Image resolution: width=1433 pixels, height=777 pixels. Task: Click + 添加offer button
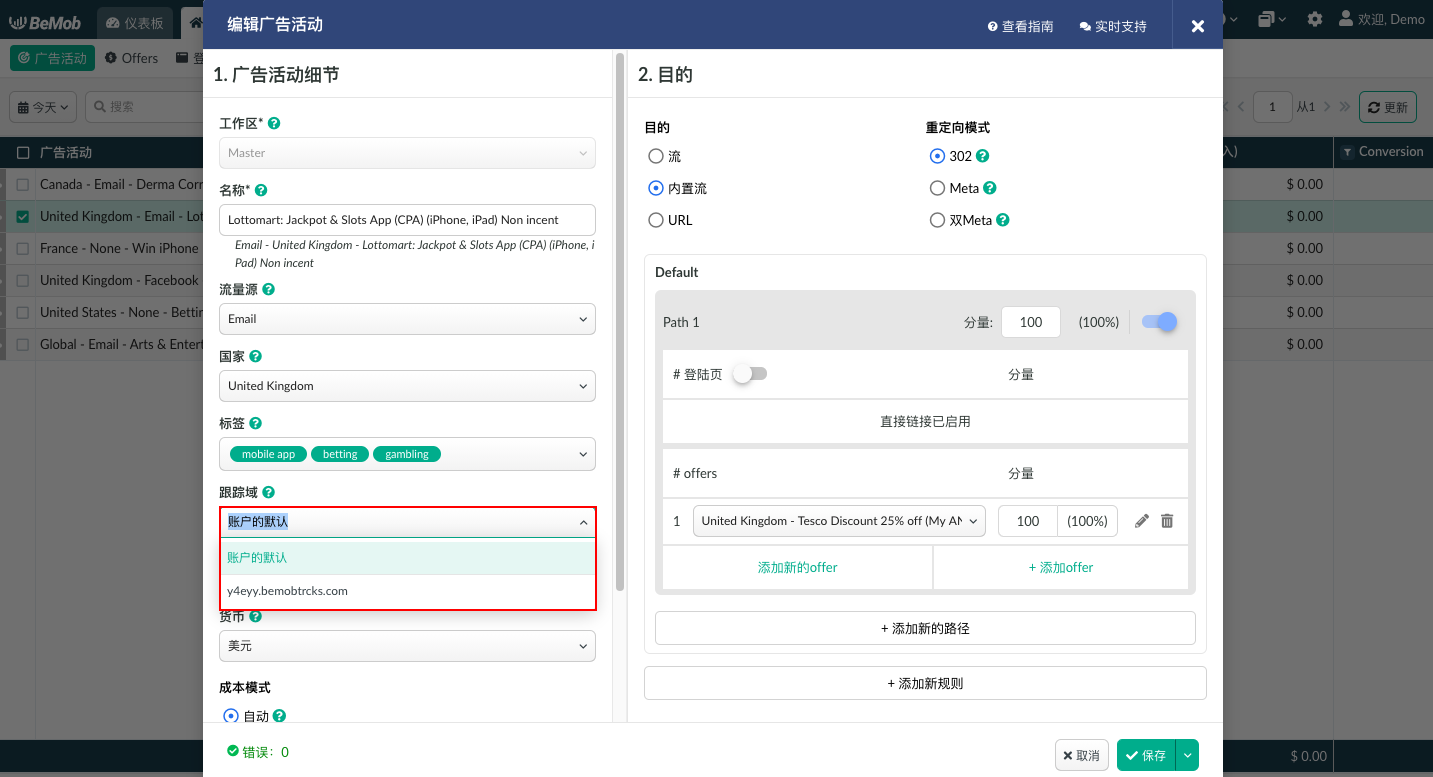(x=1061, y=567)
